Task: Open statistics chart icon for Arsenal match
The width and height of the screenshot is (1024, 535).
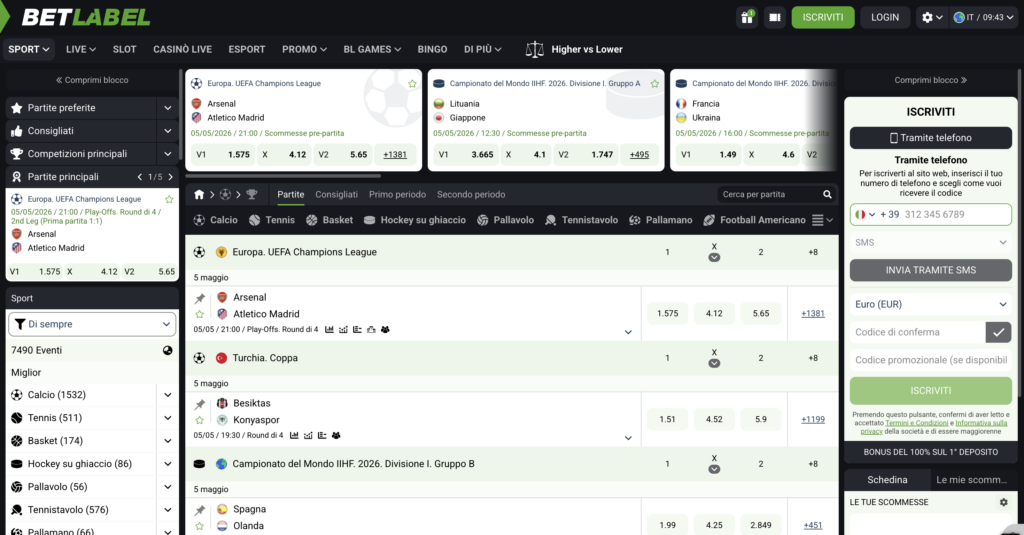Action: 329,330
